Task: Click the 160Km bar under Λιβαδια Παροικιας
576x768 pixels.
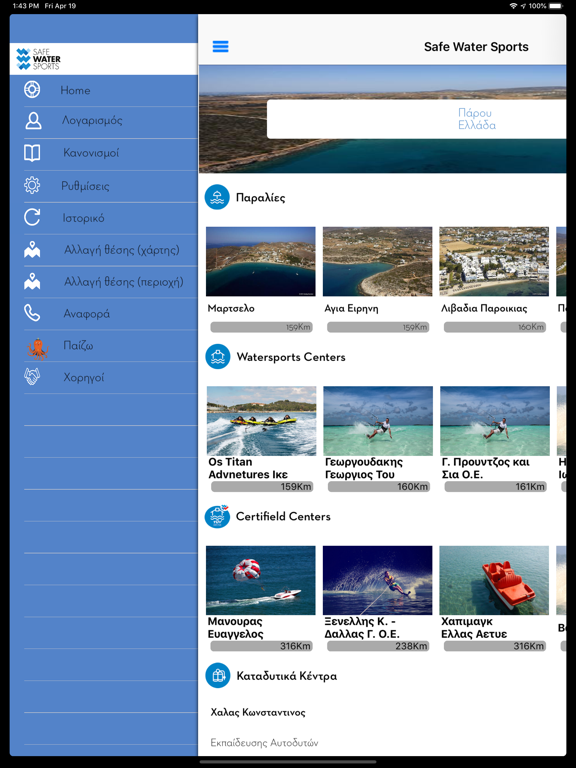Action: pos(495,327)
